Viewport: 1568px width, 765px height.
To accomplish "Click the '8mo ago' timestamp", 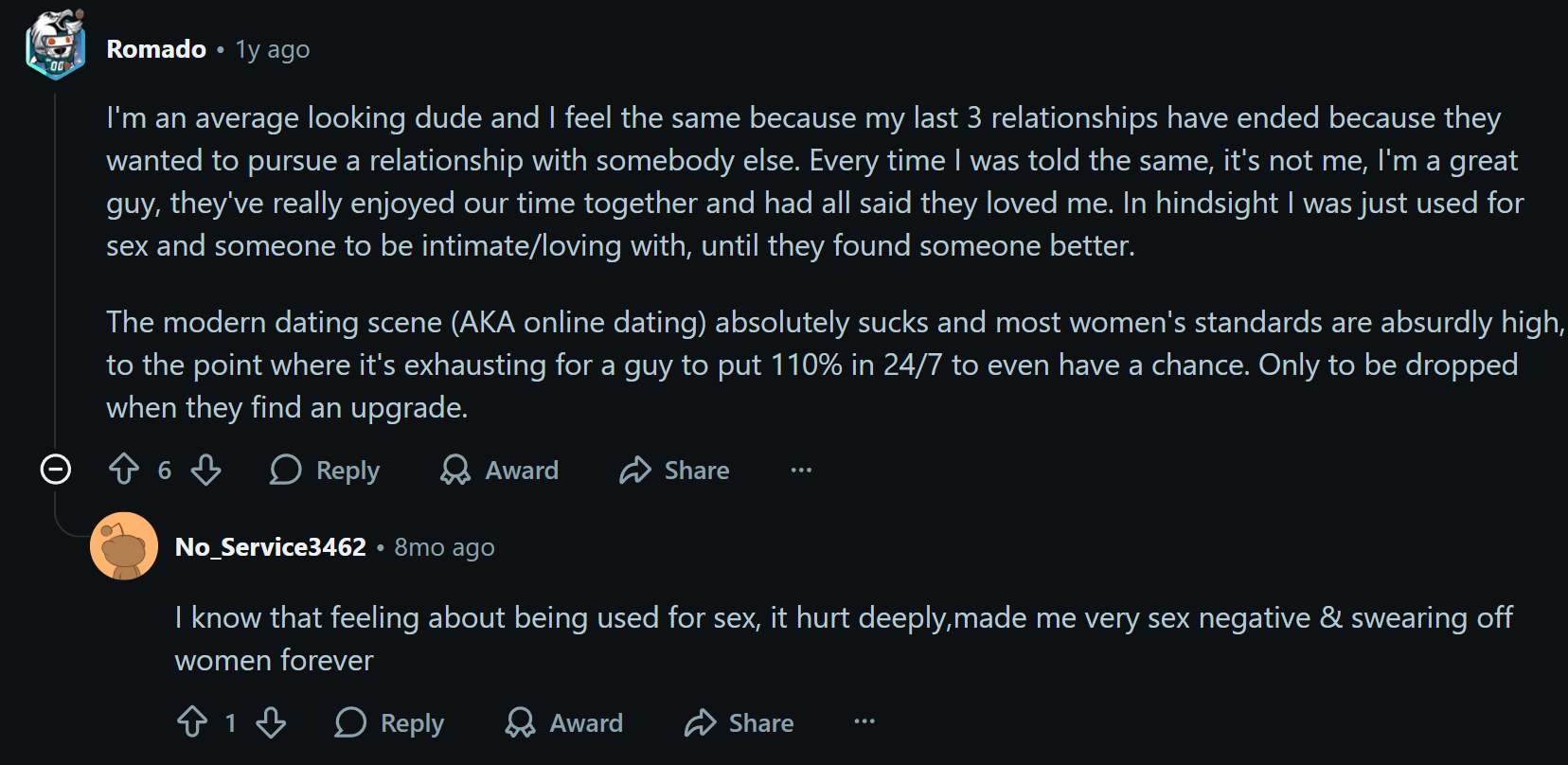I will (x=444, y=547).
